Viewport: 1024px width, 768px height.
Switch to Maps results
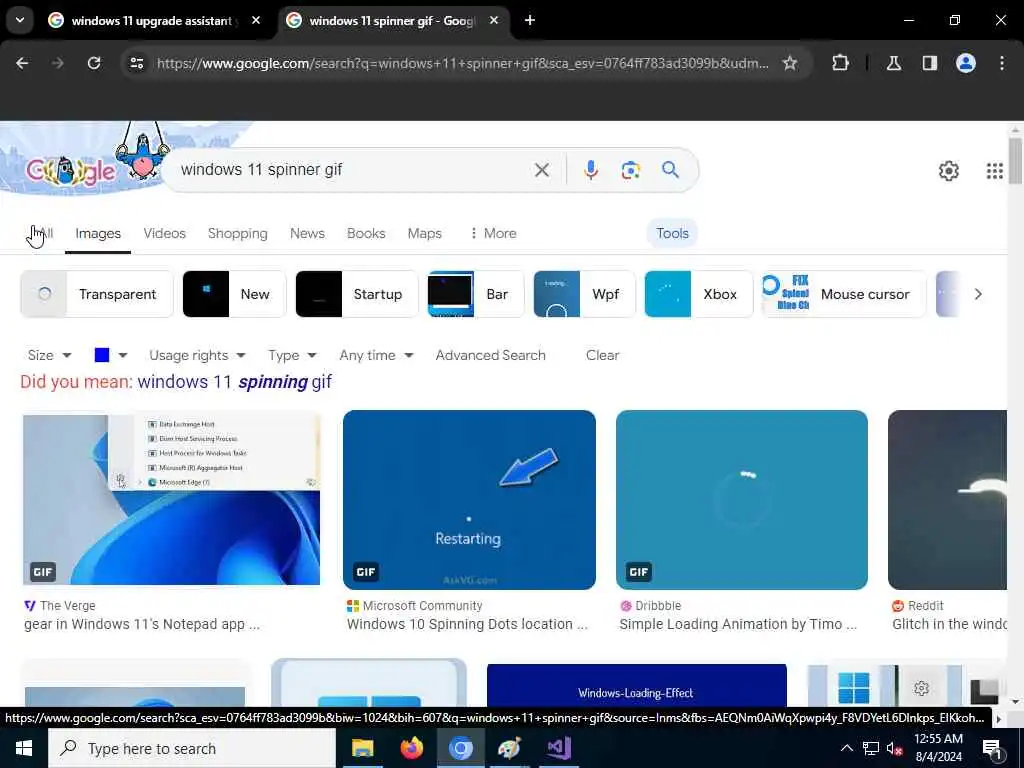424,233
